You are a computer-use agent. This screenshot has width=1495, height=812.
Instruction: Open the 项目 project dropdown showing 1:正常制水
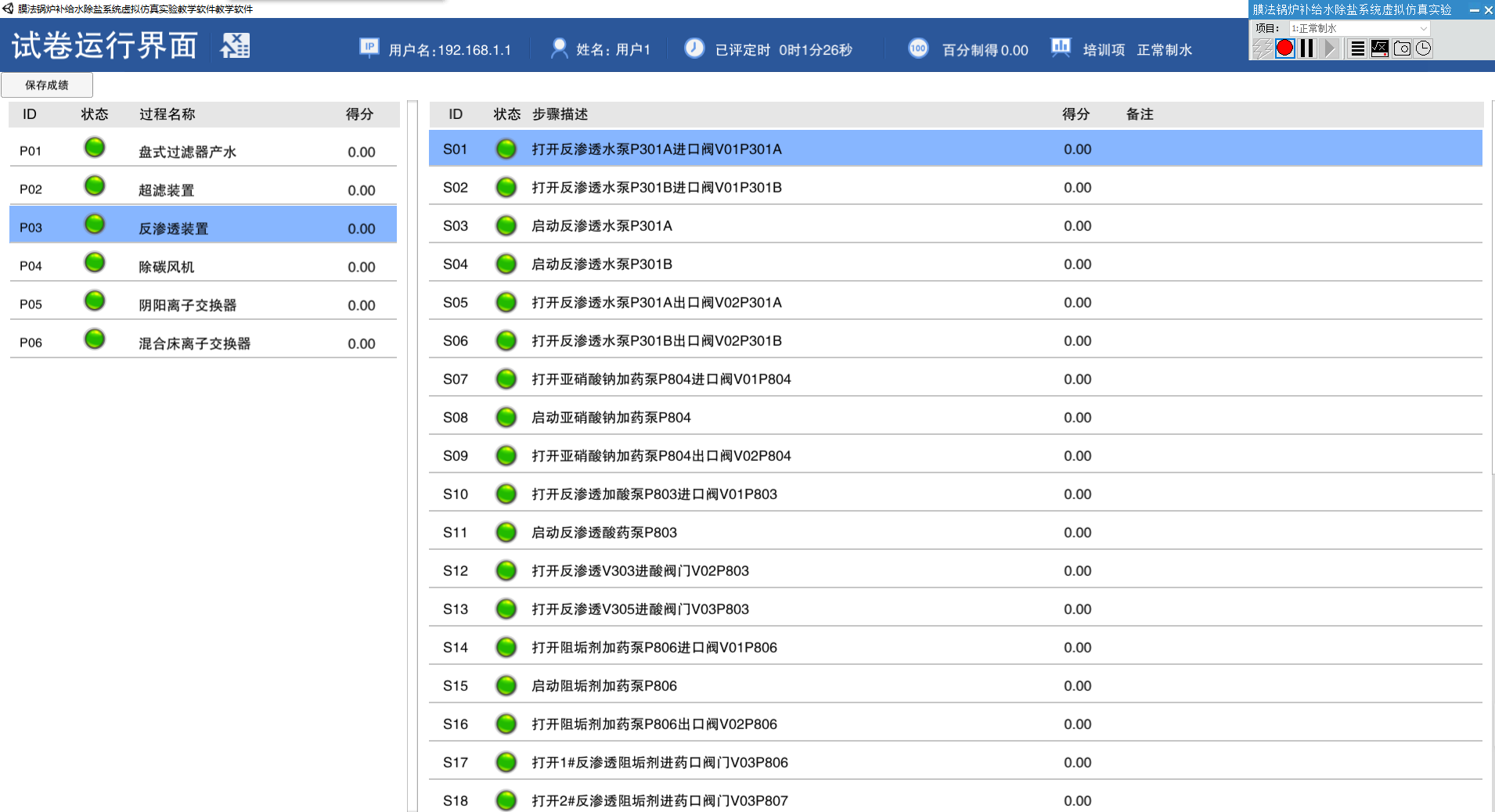coord(1360,28)
